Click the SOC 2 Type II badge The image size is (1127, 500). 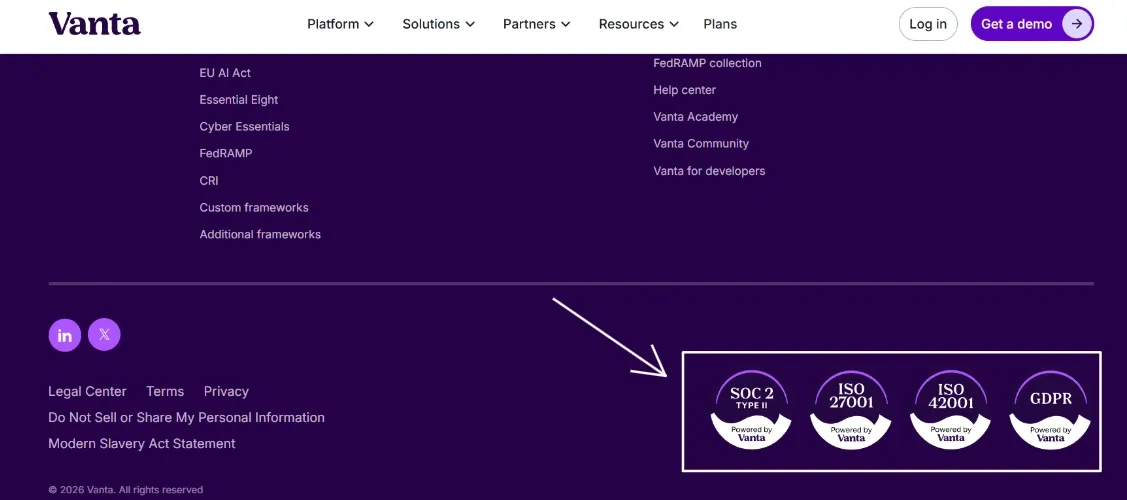(x=751, y=410)
